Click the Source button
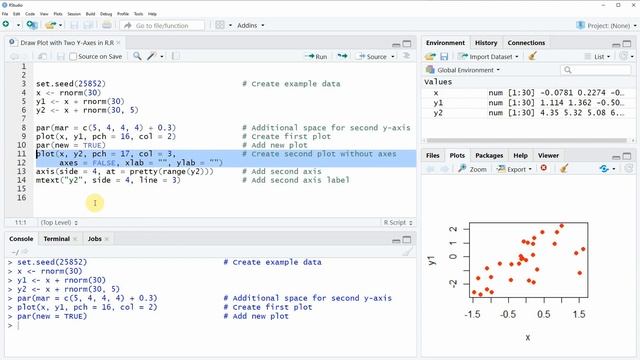640x360 pixels. [x=372, y=56]
